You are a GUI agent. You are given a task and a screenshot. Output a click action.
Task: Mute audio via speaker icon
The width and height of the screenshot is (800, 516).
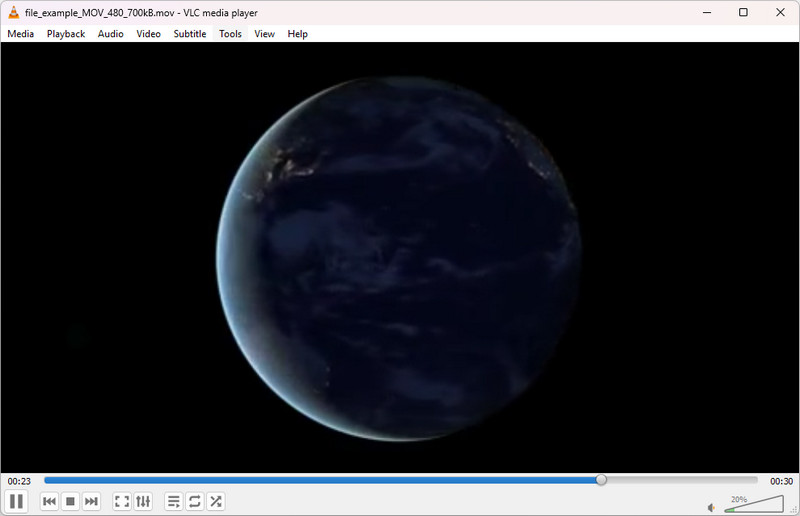pos(712,507)
